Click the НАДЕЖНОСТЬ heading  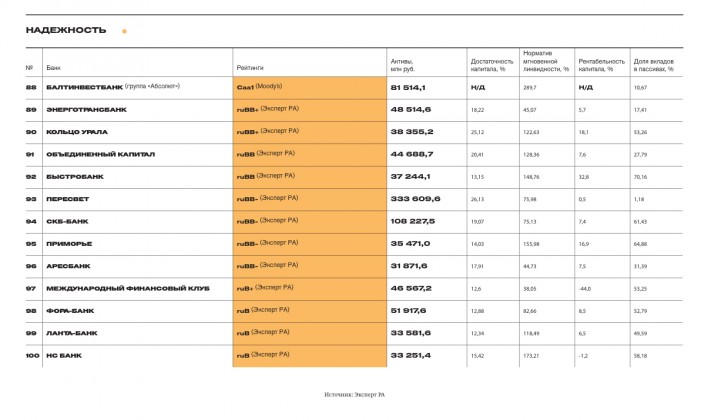pos(66,30)
